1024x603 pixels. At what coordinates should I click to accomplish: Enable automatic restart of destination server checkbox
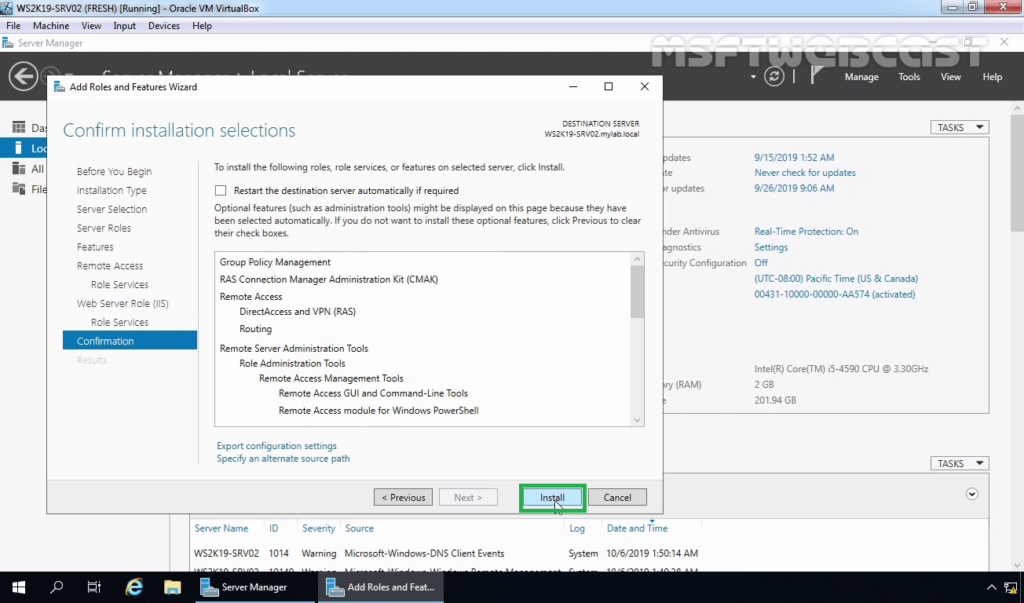pyautogui.click(x=221, y=190)
